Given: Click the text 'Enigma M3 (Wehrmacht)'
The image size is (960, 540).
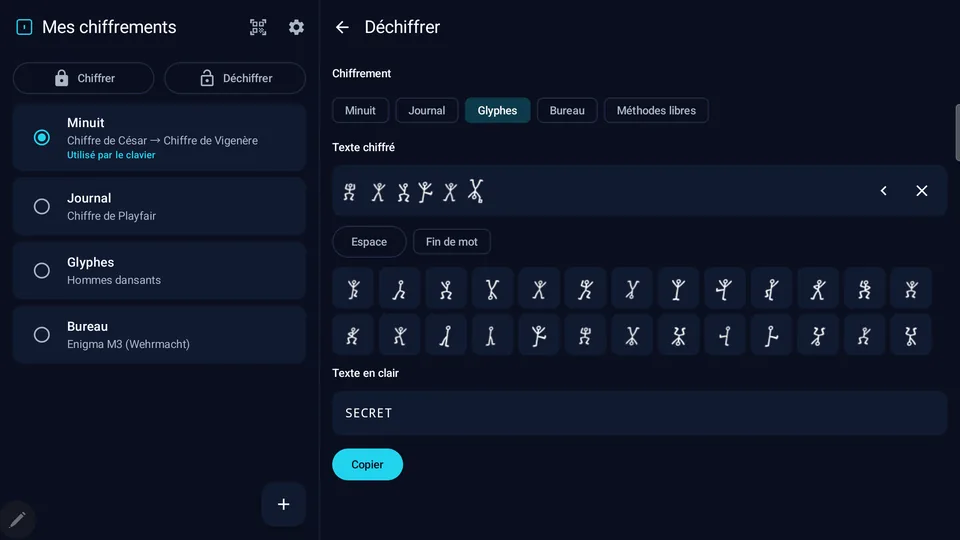Looking at the screenshot, I should pos(129,345).
